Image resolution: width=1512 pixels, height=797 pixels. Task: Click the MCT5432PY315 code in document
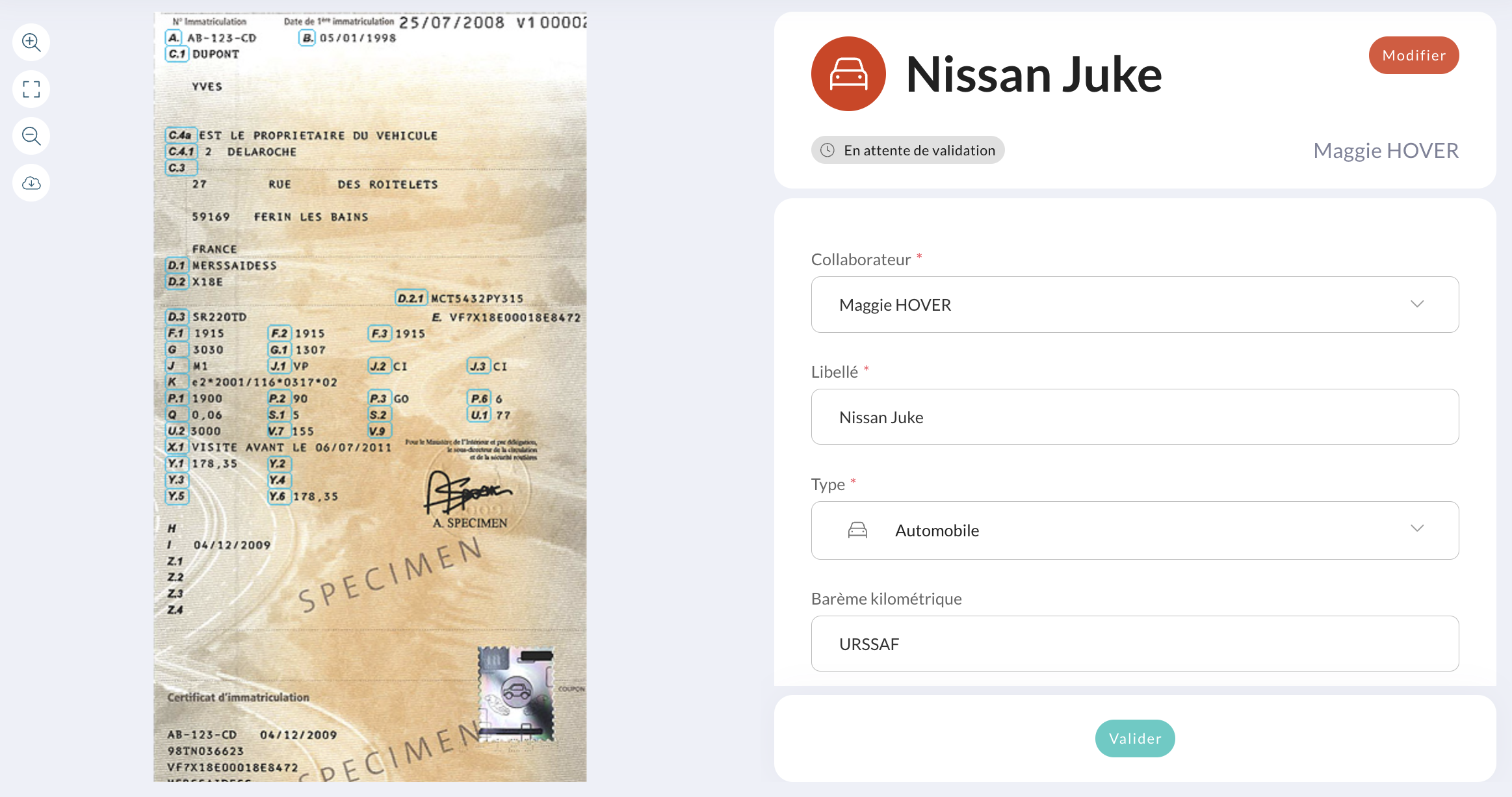click(x=477, y=299)
